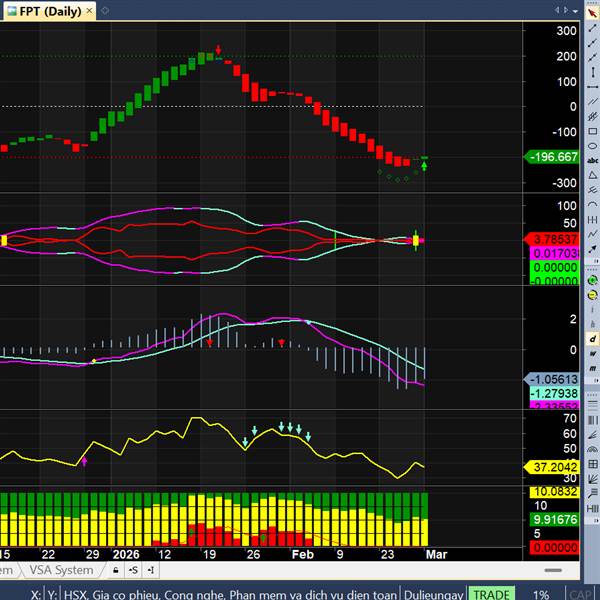This screenshot has height=600, width=600.
Task: Click the '2026' date axis label
Action: tap(126, 554)
